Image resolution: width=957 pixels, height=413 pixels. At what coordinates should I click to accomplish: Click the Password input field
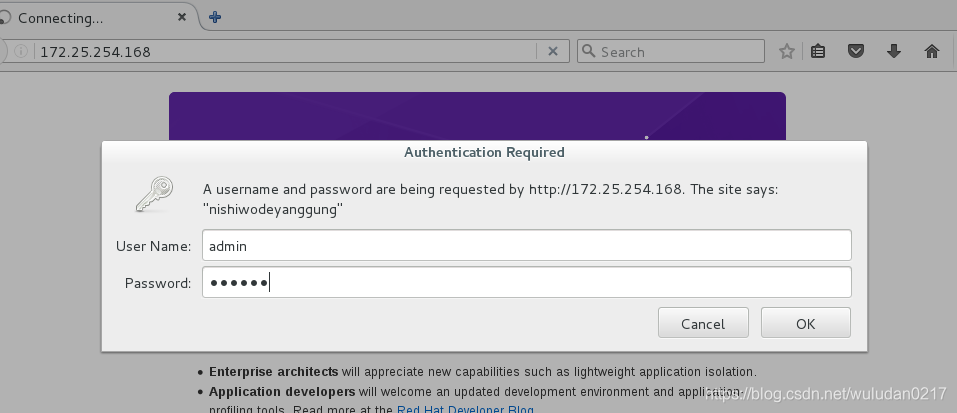tap(527, 282)
